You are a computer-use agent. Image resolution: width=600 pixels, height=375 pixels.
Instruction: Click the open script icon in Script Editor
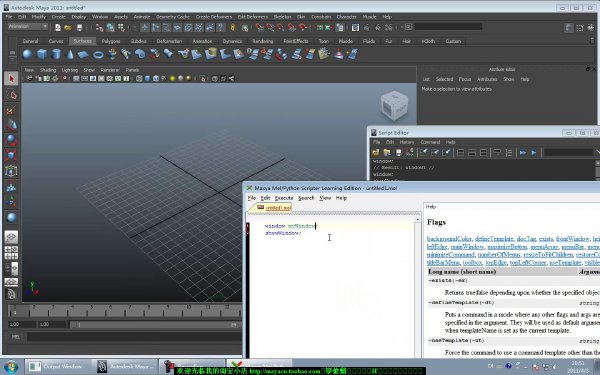[376, 153]
